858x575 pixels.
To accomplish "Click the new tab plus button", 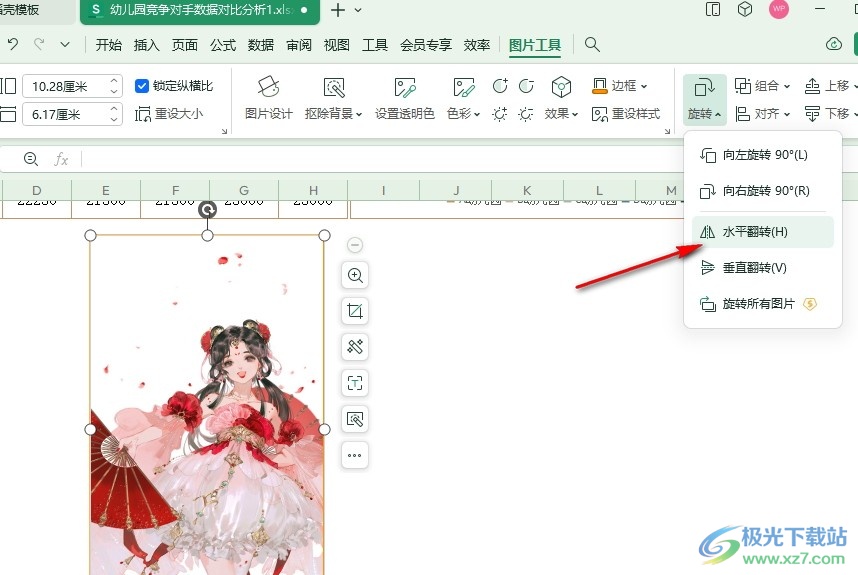I will click(338, 10).
